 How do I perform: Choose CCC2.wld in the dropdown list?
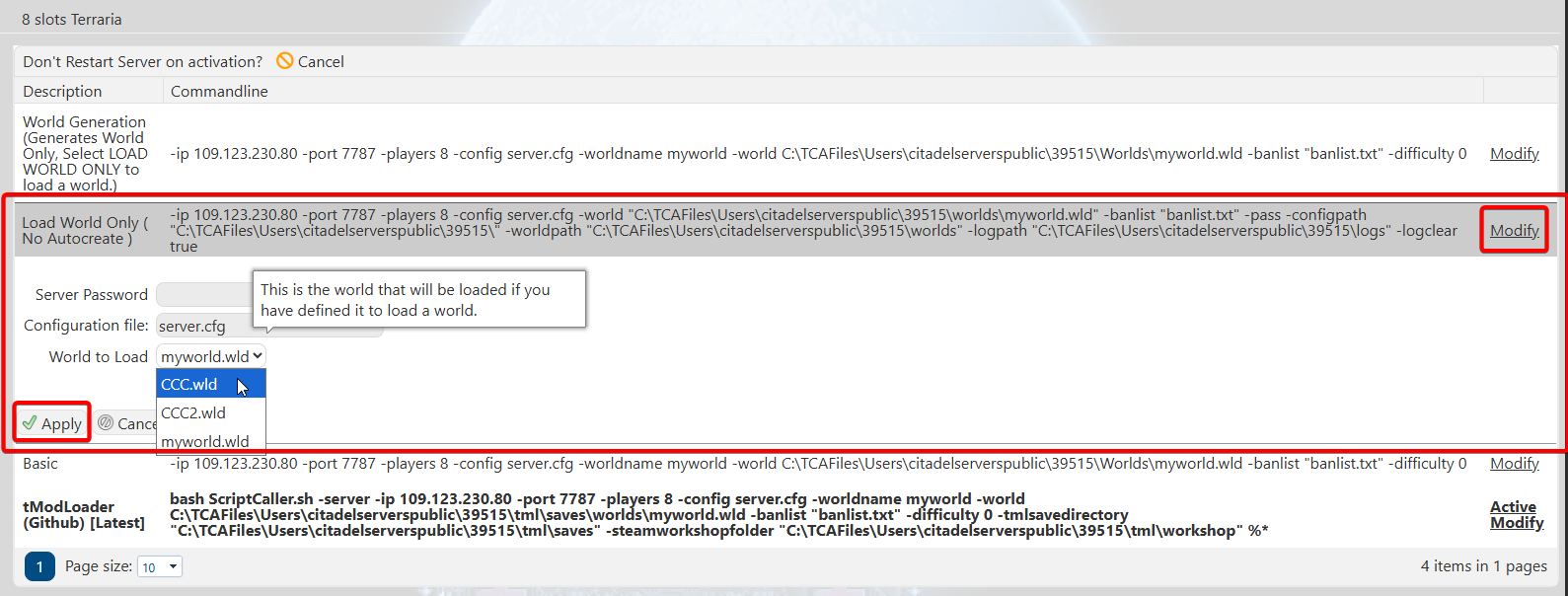(x=193, y=412)
